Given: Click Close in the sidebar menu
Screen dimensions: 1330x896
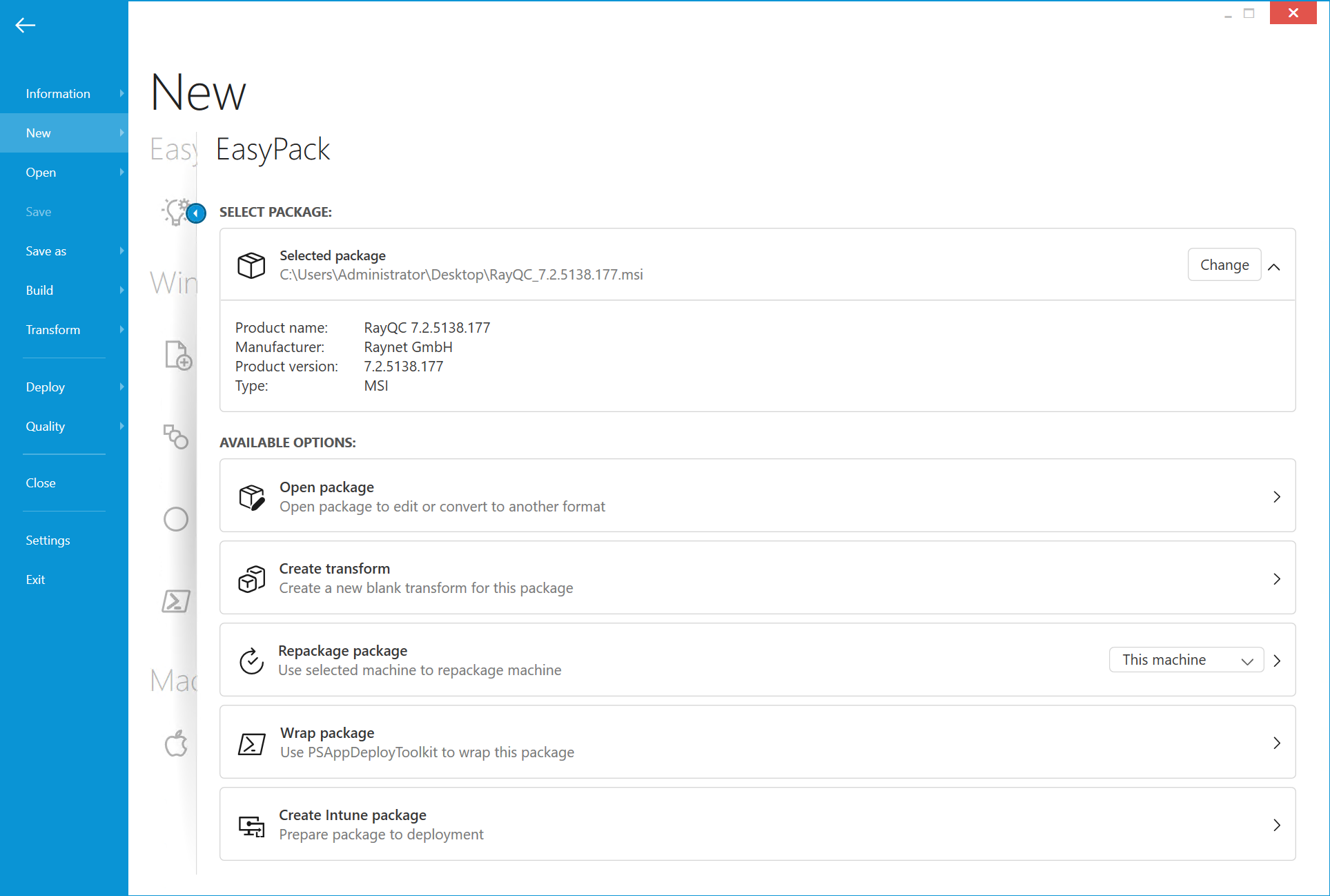Looking at the screenshot, I should point(64,483).
